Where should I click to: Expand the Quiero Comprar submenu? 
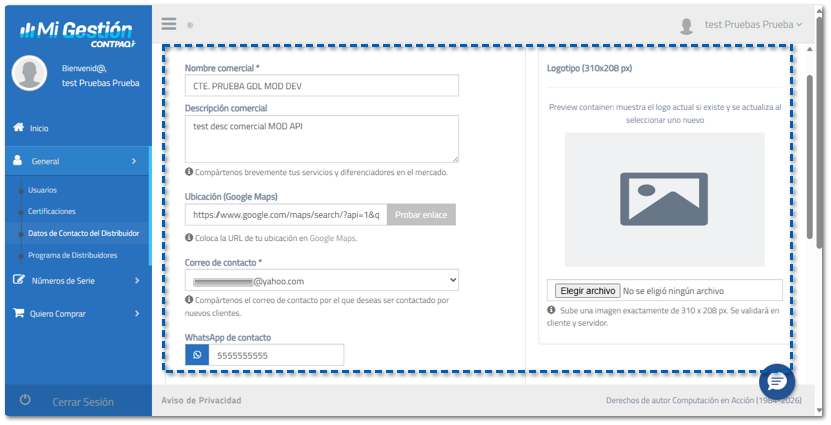[136, 313]
